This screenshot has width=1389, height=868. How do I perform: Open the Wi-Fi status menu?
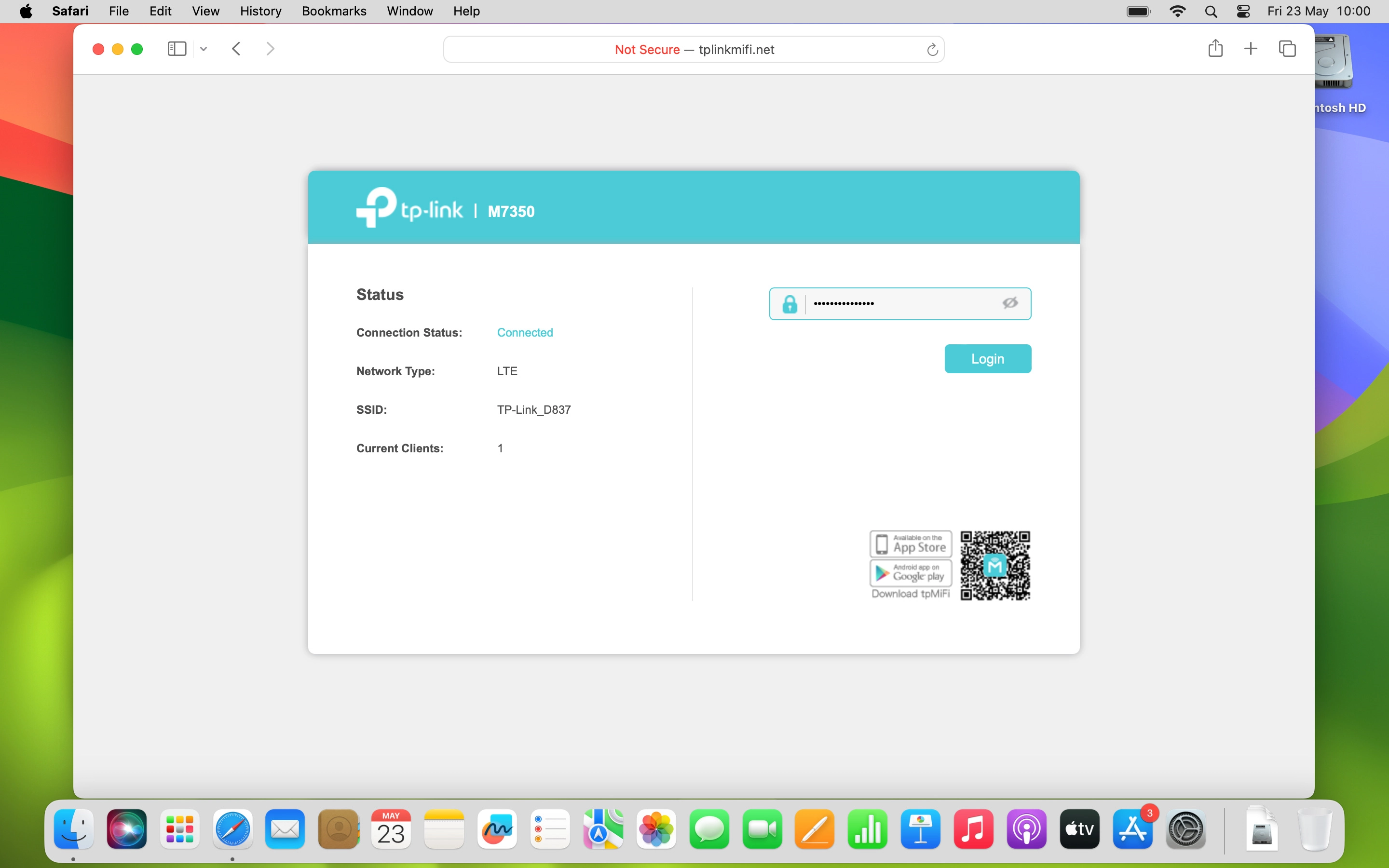(x=1177, y=11)
